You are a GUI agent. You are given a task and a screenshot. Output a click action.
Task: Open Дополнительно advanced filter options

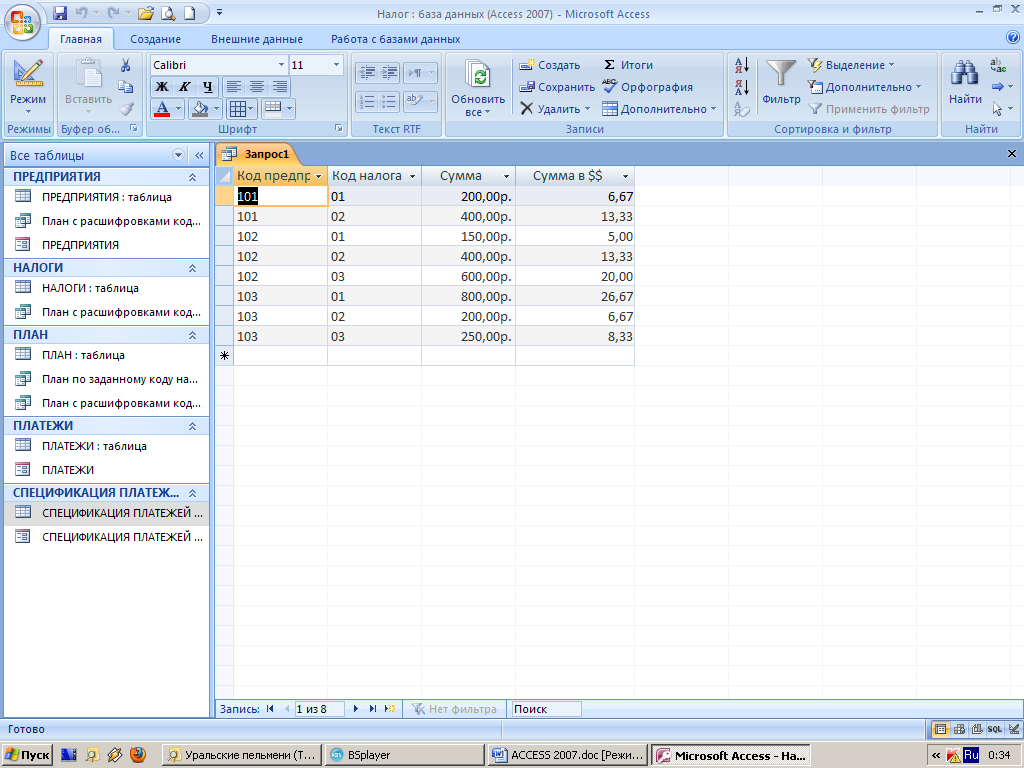coord(865,87)
